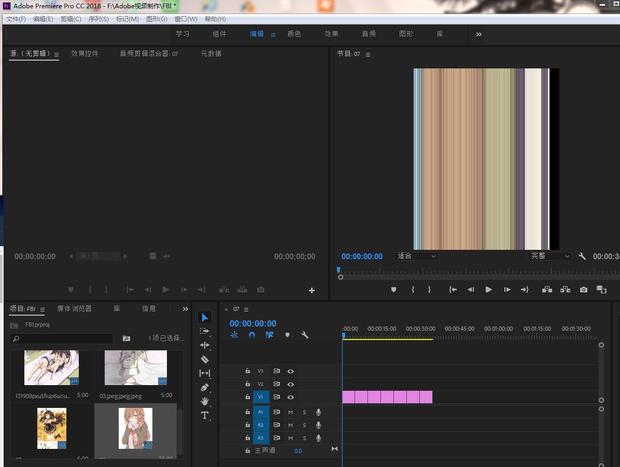Open program monitor playback resolution dropdown
Screen dimensions: 620x467
550,256
